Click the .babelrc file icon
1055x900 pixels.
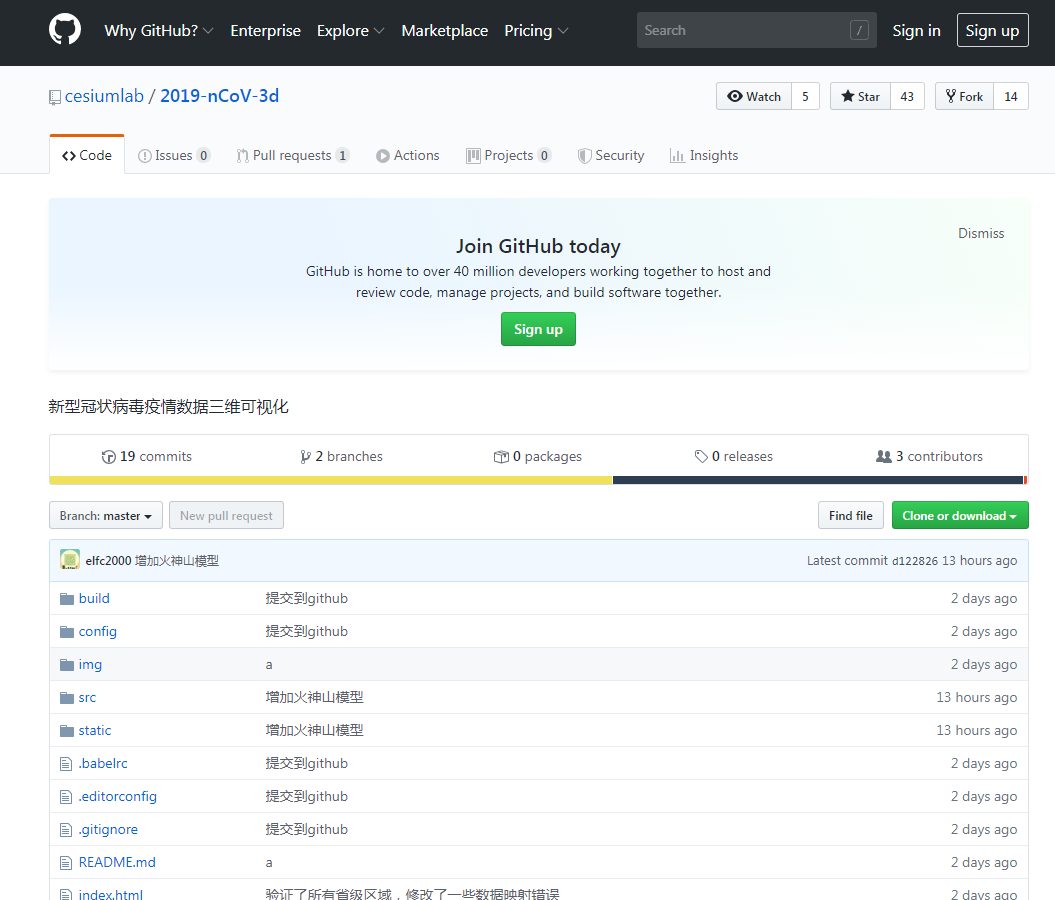66,763
